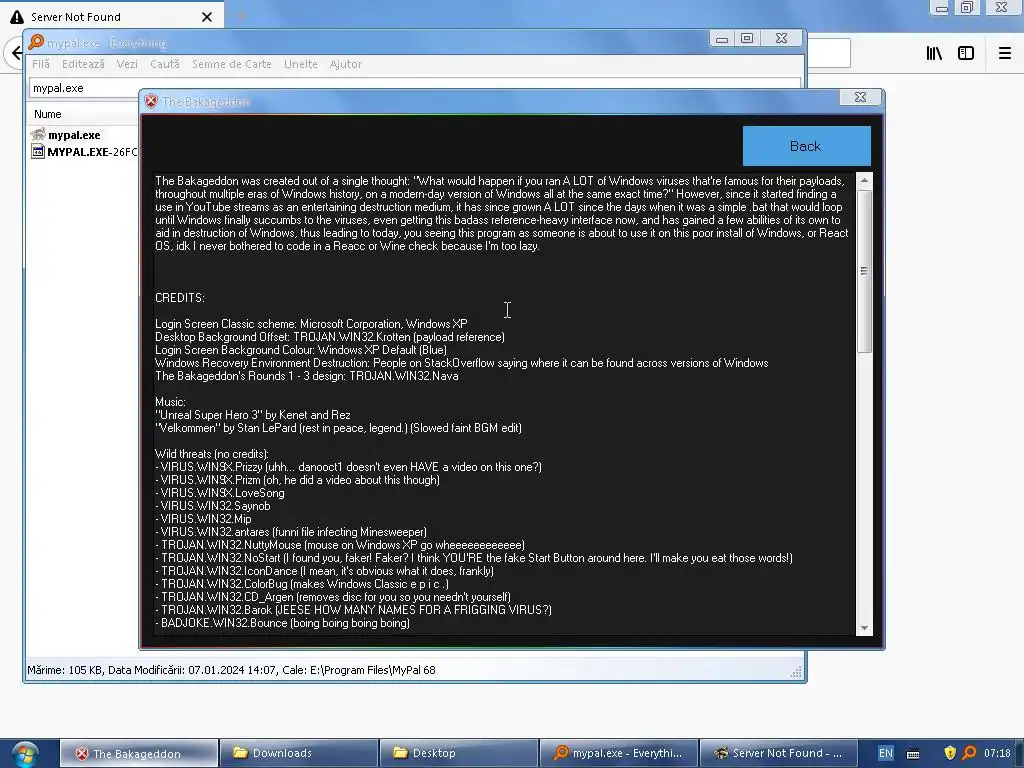Minimize the Everything window
Viewport: 1024px width, 768px height.
(x=722, y=39)
